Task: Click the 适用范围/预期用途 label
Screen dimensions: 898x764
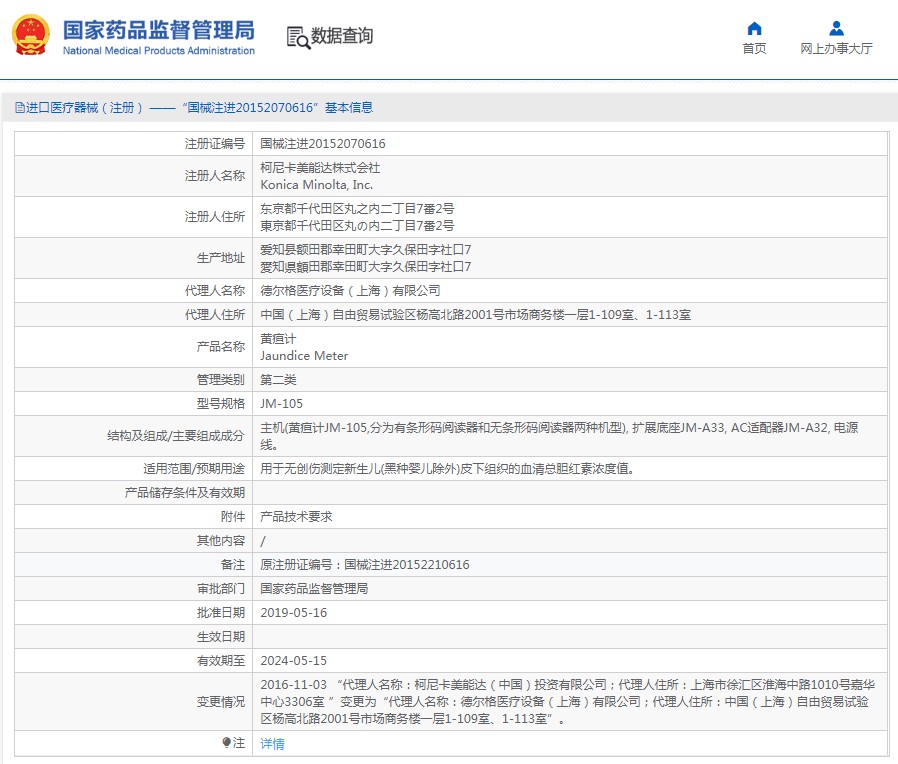Action: (x=194, y=469)
